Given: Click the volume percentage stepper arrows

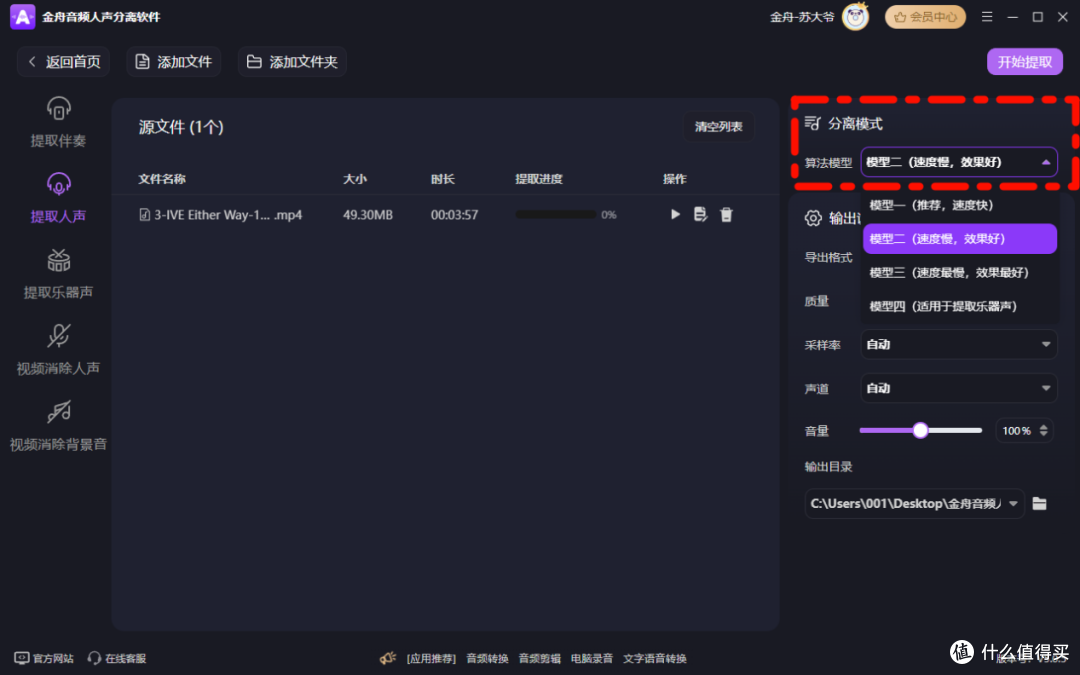Looking at the screenshot, I should coord(1043,430).
